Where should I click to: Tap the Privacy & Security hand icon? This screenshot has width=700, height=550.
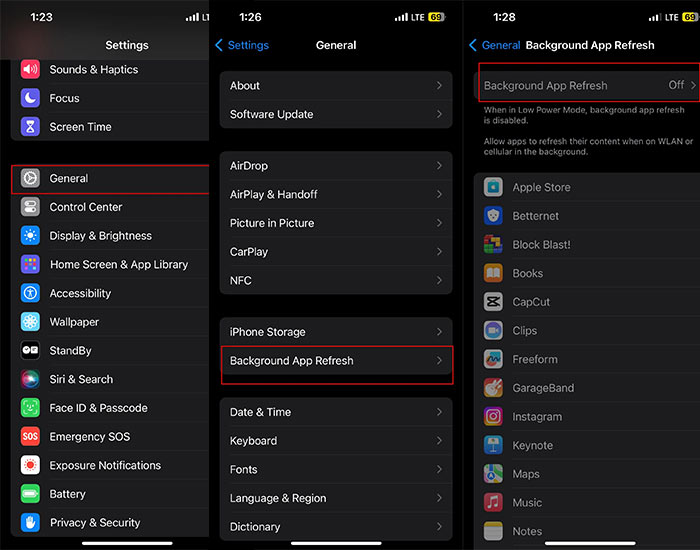pos(30,522)
